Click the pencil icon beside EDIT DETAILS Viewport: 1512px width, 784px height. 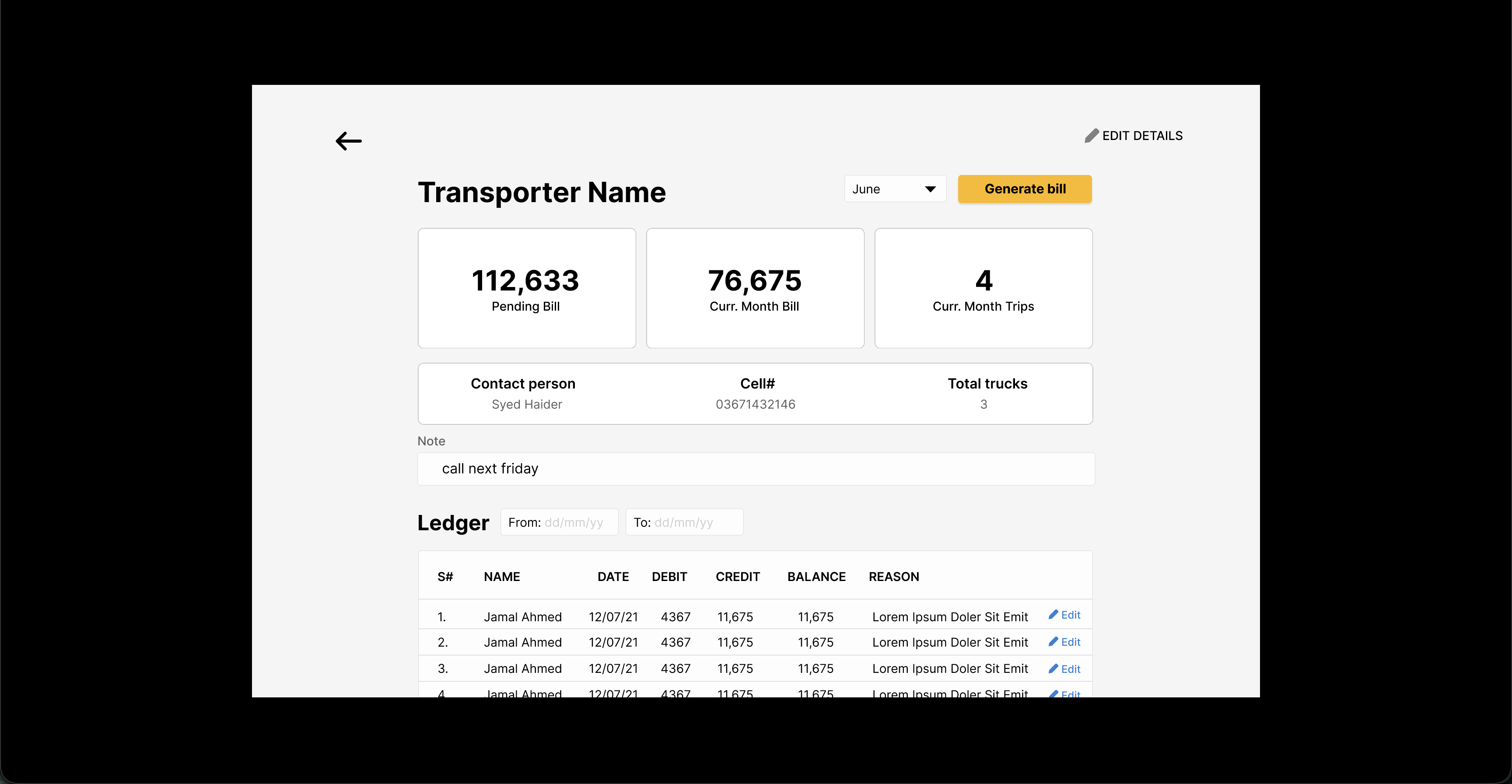click(1091, 136)
